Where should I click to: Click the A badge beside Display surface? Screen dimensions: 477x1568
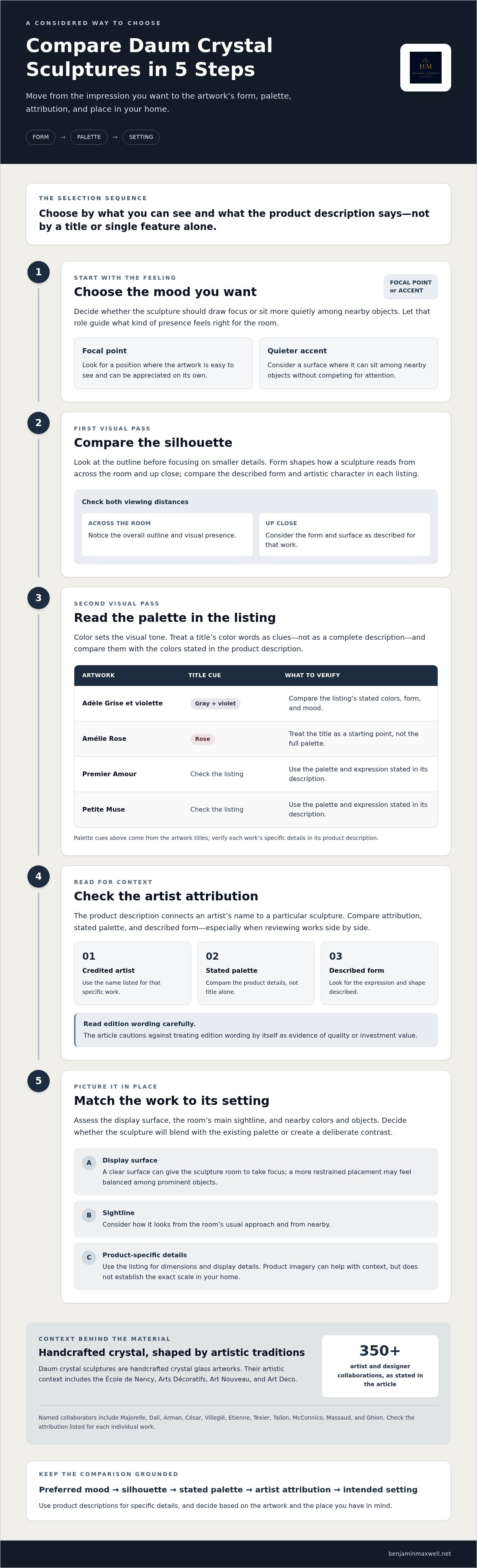[x=89, y=1163]
